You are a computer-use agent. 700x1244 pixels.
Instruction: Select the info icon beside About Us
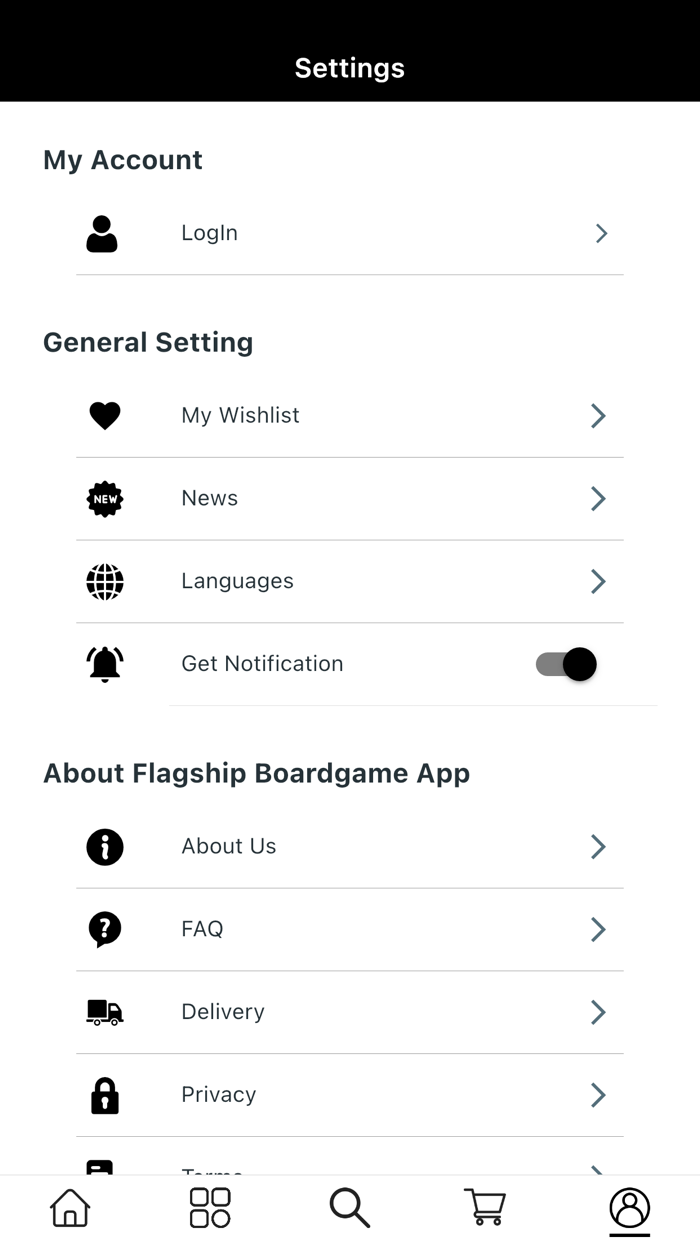[104, 846]
